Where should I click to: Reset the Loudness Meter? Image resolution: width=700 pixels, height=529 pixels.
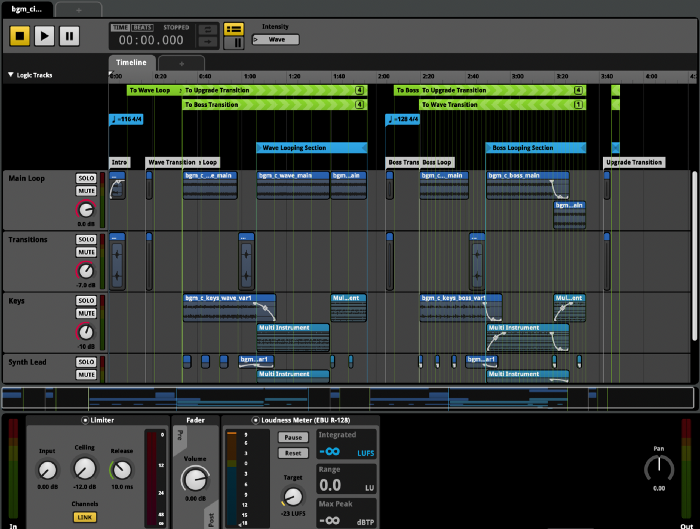point(293,453)
